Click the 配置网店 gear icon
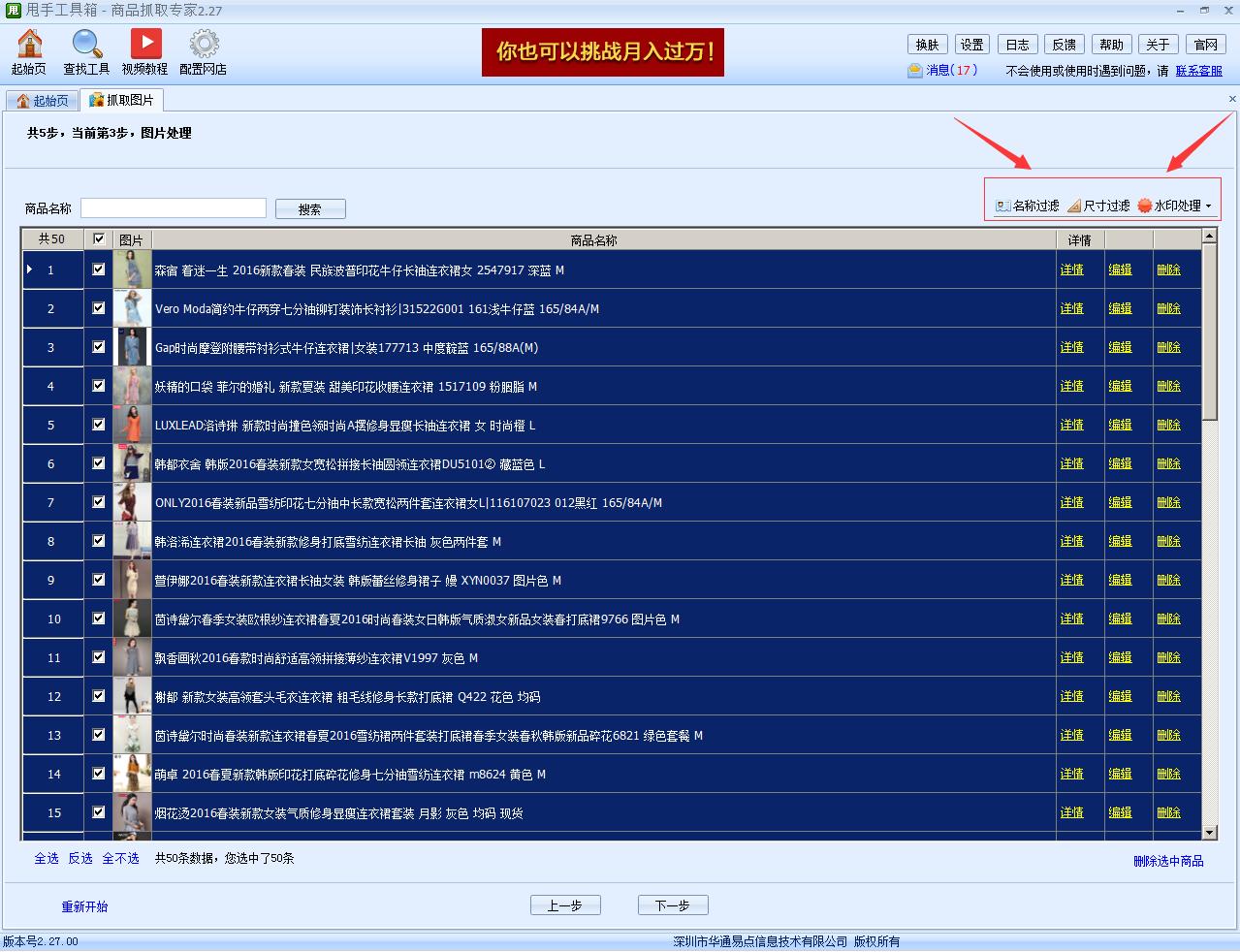This screenshot has width=1240, height=952. point(203,49)
